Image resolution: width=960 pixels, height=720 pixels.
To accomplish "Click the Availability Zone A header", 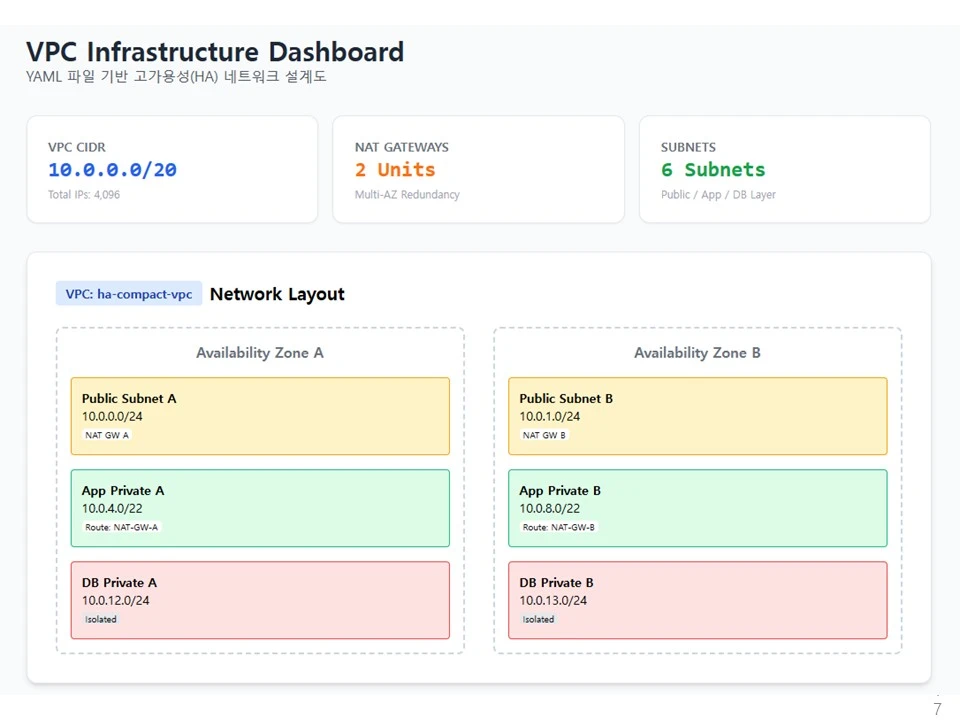I will tap(260, 353).
